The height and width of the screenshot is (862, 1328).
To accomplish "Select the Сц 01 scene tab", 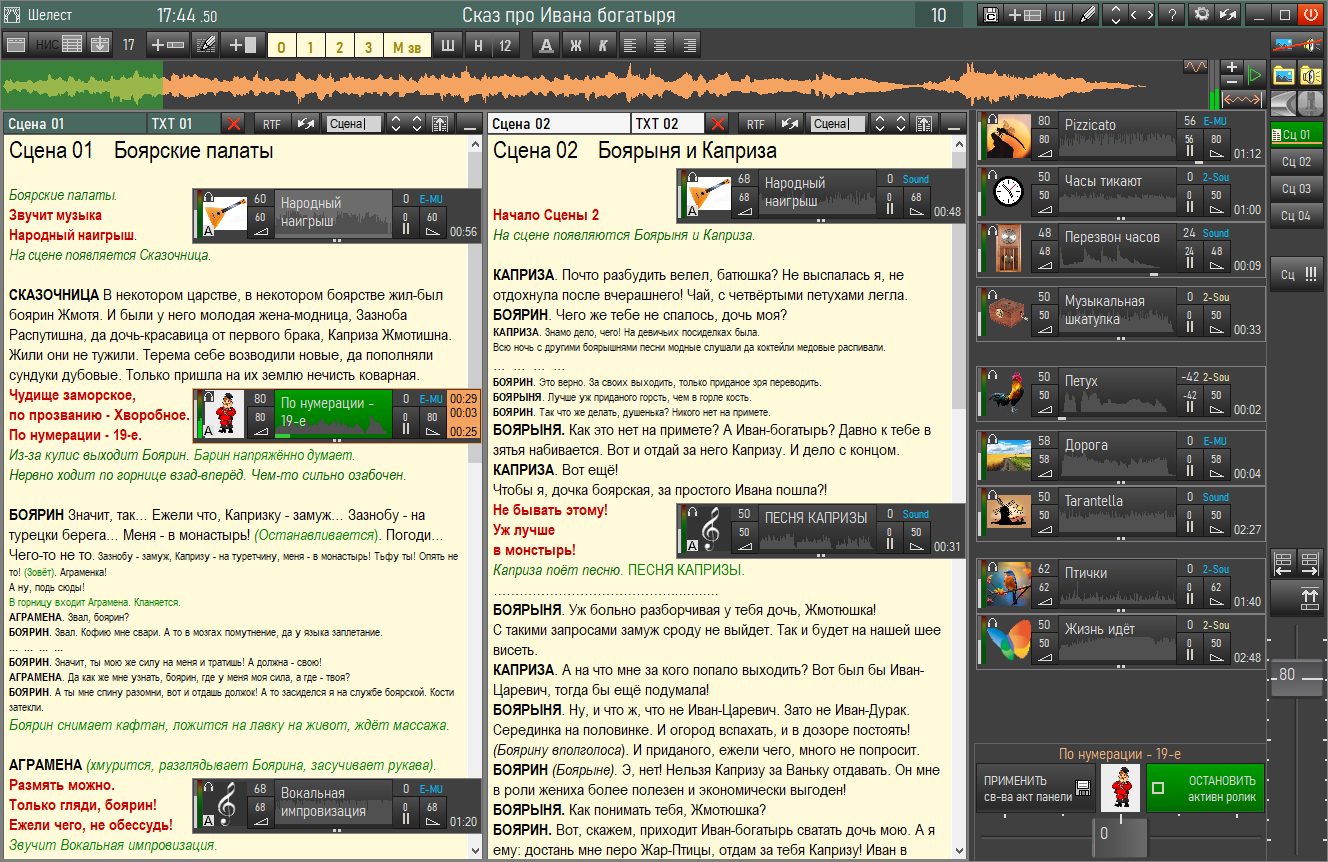I will 1296,134.
